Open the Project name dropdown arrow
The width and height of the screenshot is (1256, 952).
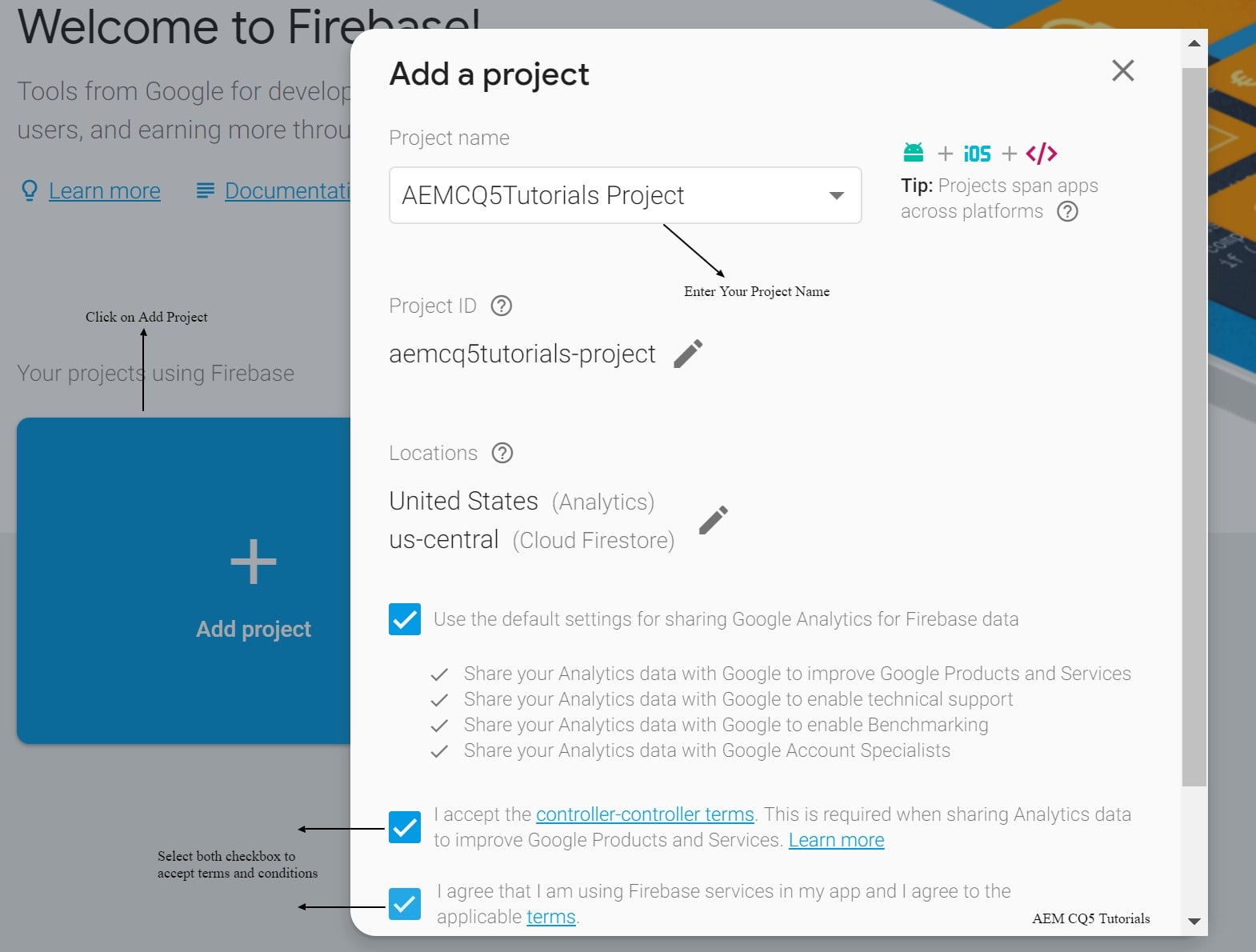tap(837, 195)
